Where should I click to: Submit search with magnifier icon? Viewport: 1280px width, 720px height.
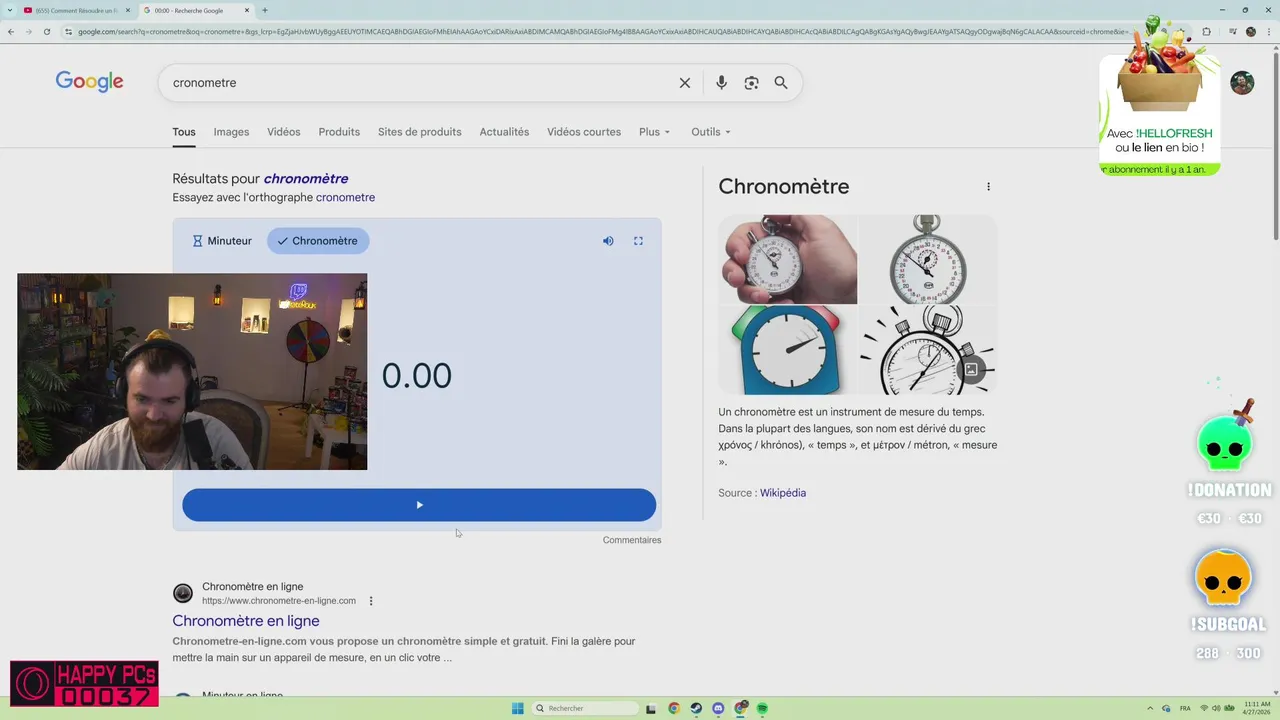tap(781, 83)
